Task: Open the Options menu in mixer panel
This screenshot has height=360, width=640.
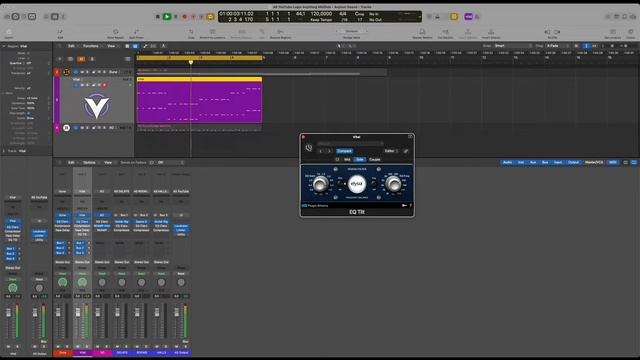Action: click(x=89, y=162)
